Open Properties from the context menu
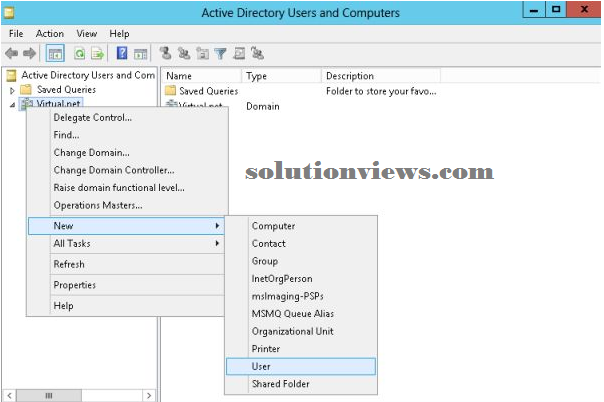Viewport: 604px width, 402px height. click(126, 285)
